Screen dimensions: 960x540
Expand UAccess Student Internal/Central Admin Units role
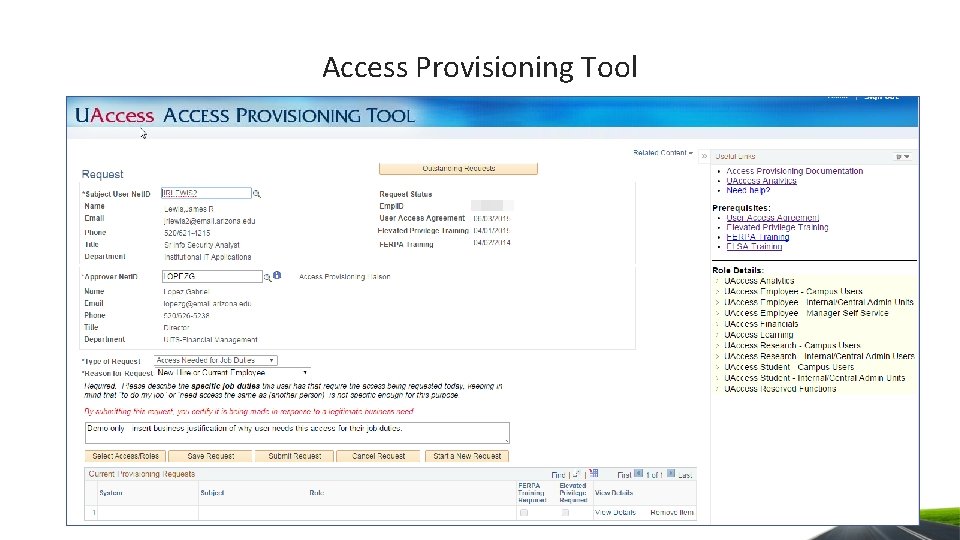click(x=718, y=378)
